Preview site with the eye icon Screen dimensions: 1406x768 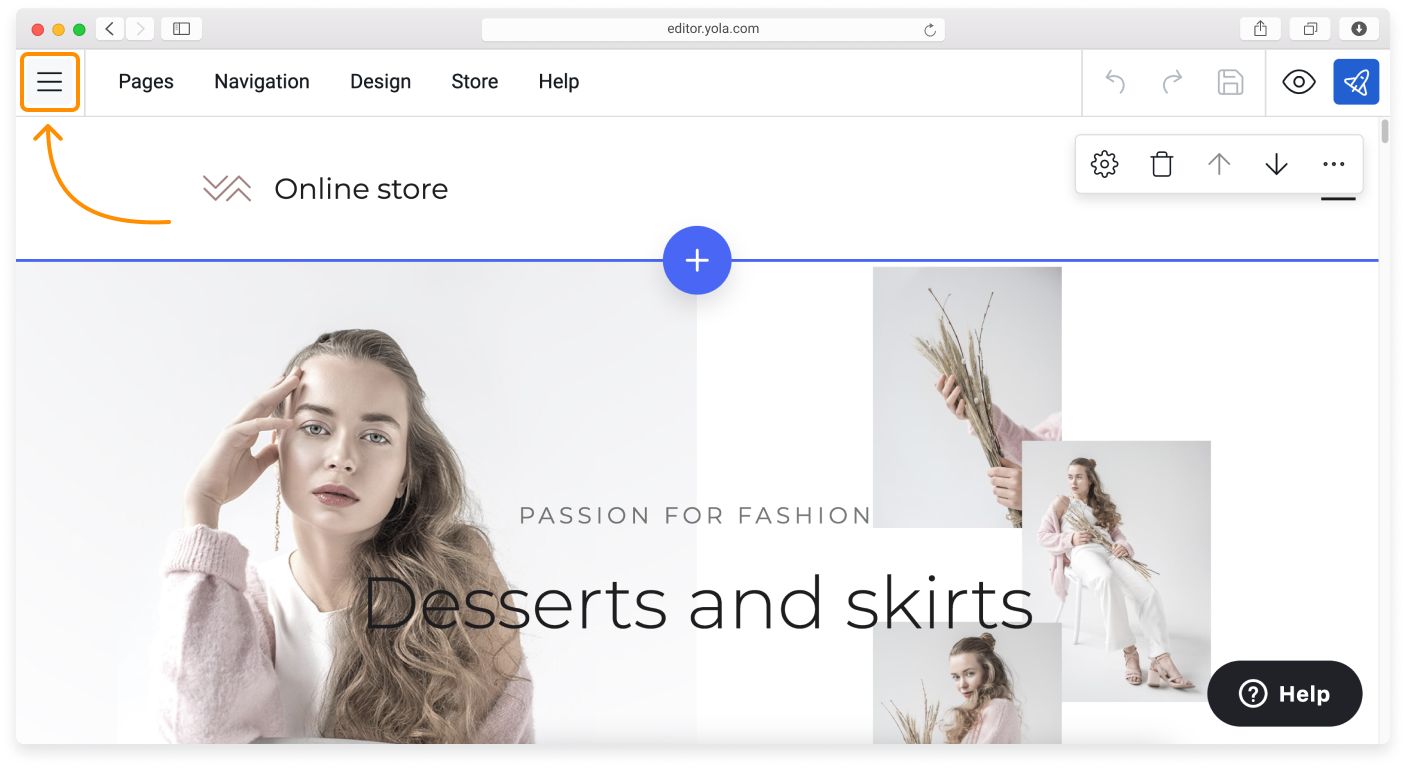pos(1298,82)
